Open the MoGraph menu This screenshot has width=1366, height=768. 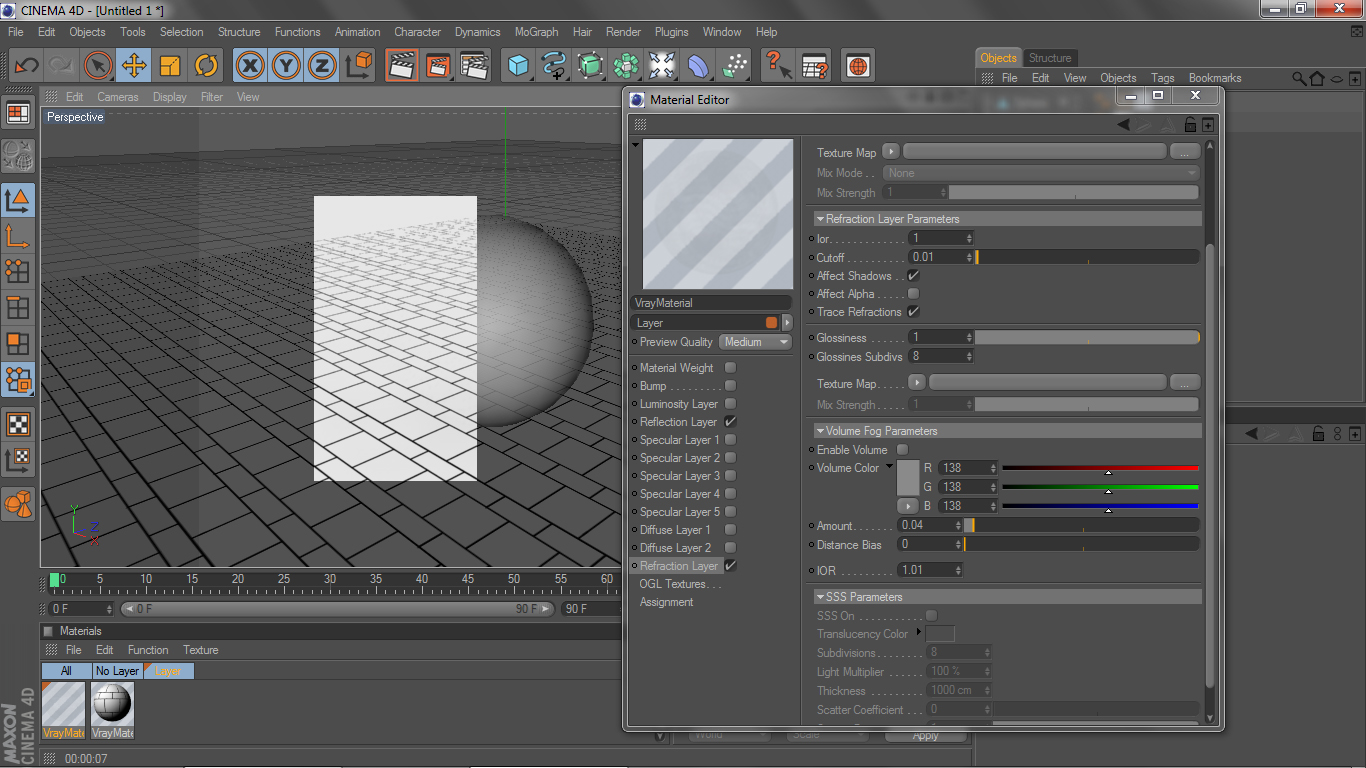pyautogui.click(x=536, y=32)
